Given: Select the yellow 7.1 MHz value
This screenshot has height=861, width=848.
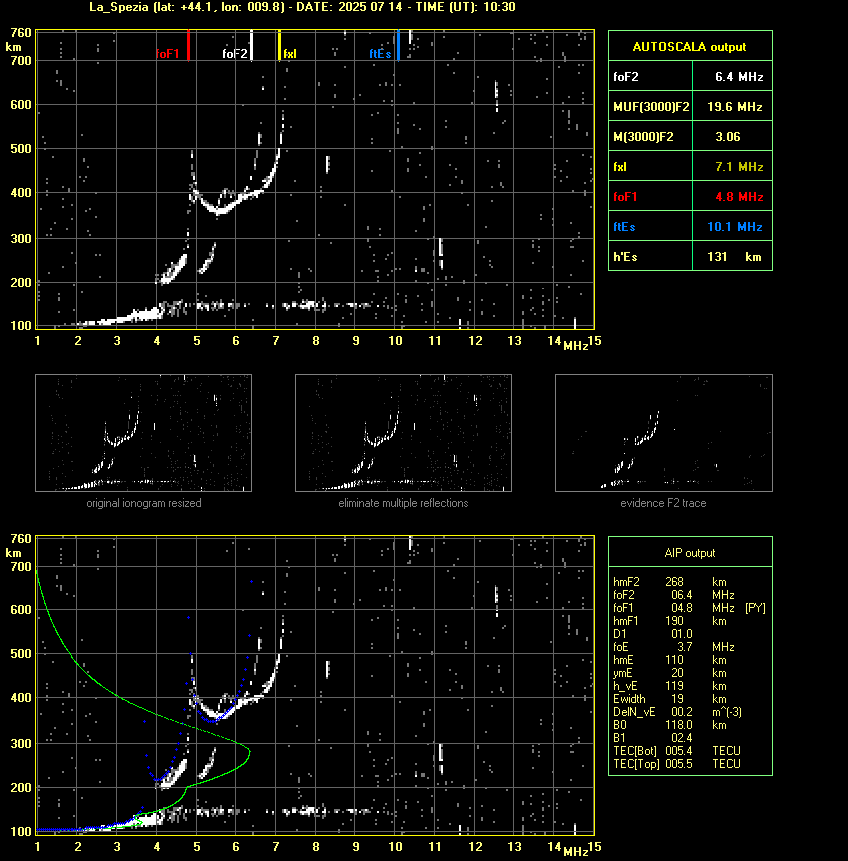Looking at the screenshot, I should point(739,167).
